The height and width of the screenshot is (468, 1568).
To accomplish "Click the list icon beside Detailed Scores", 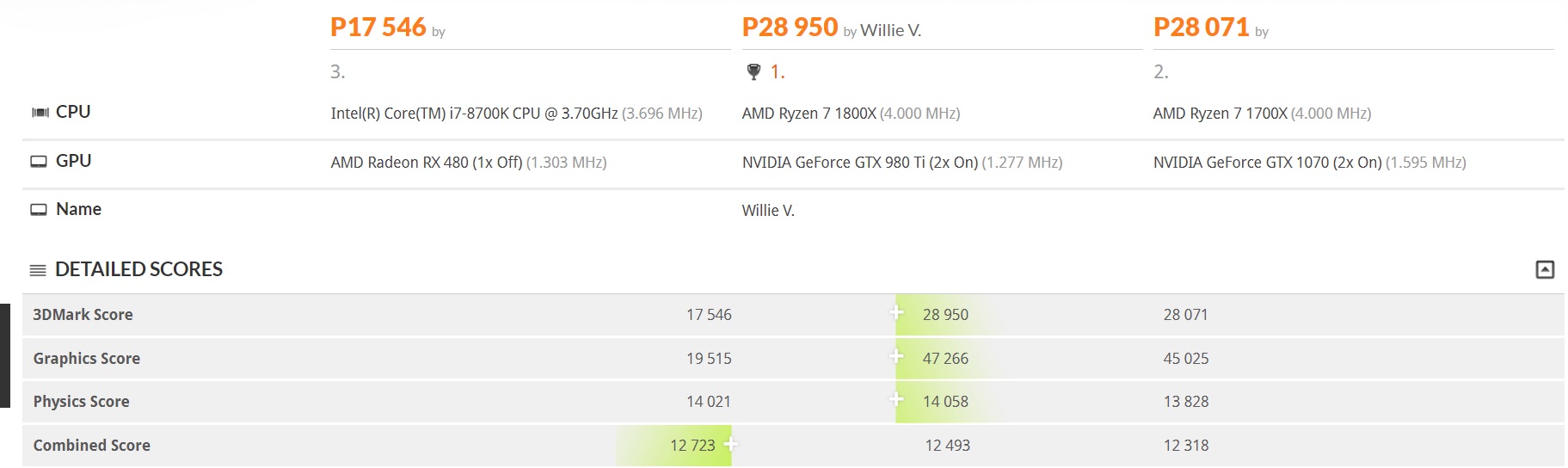I will (38, 270).
